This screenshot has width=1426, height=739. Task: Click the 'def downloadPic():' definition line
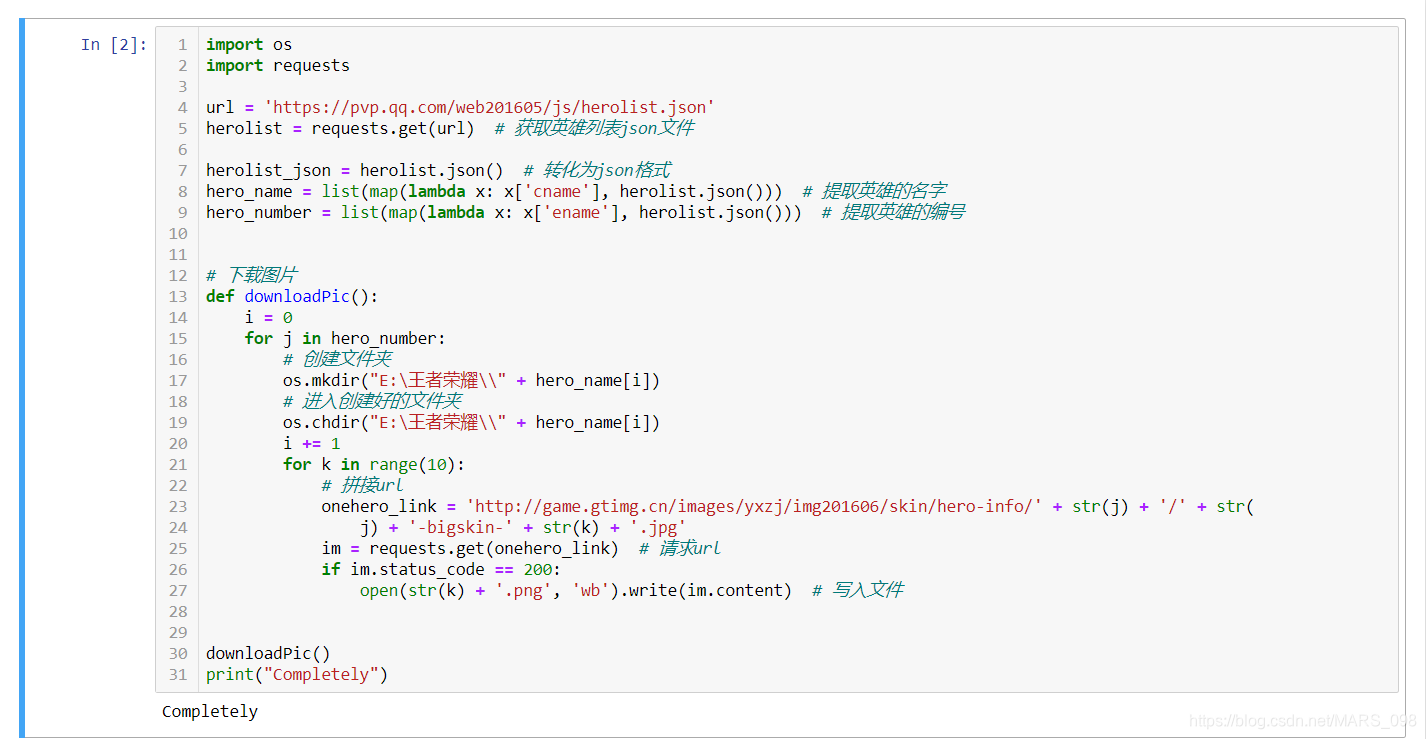tap(293, 296)
